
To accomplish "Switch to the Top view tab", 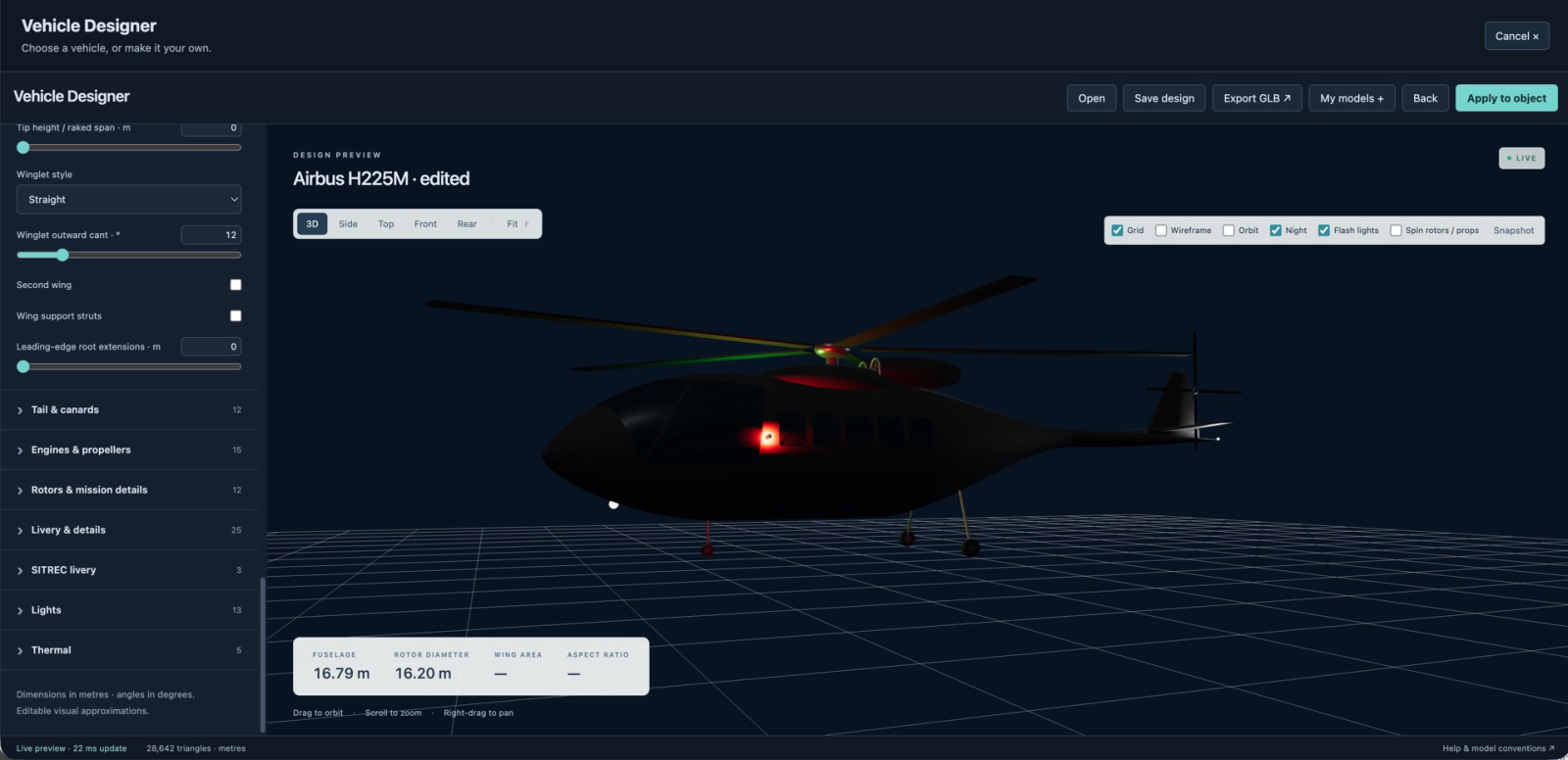I will (386, 224).
